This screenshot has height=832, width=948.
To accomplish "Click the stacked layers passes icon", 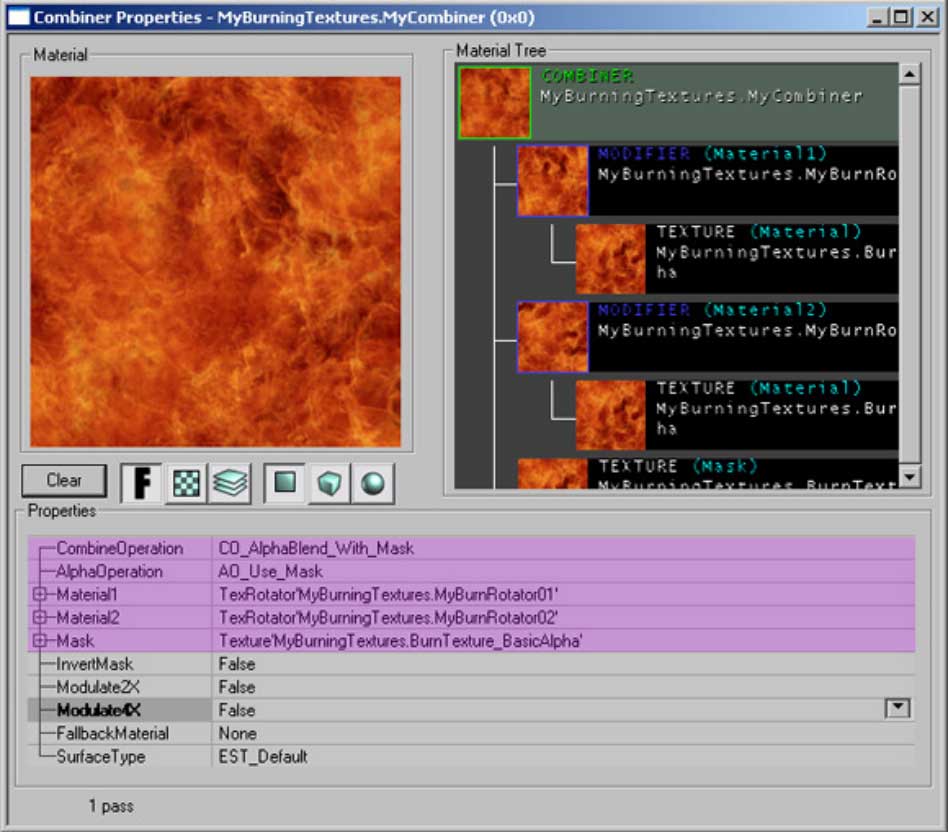I will 230,481.
